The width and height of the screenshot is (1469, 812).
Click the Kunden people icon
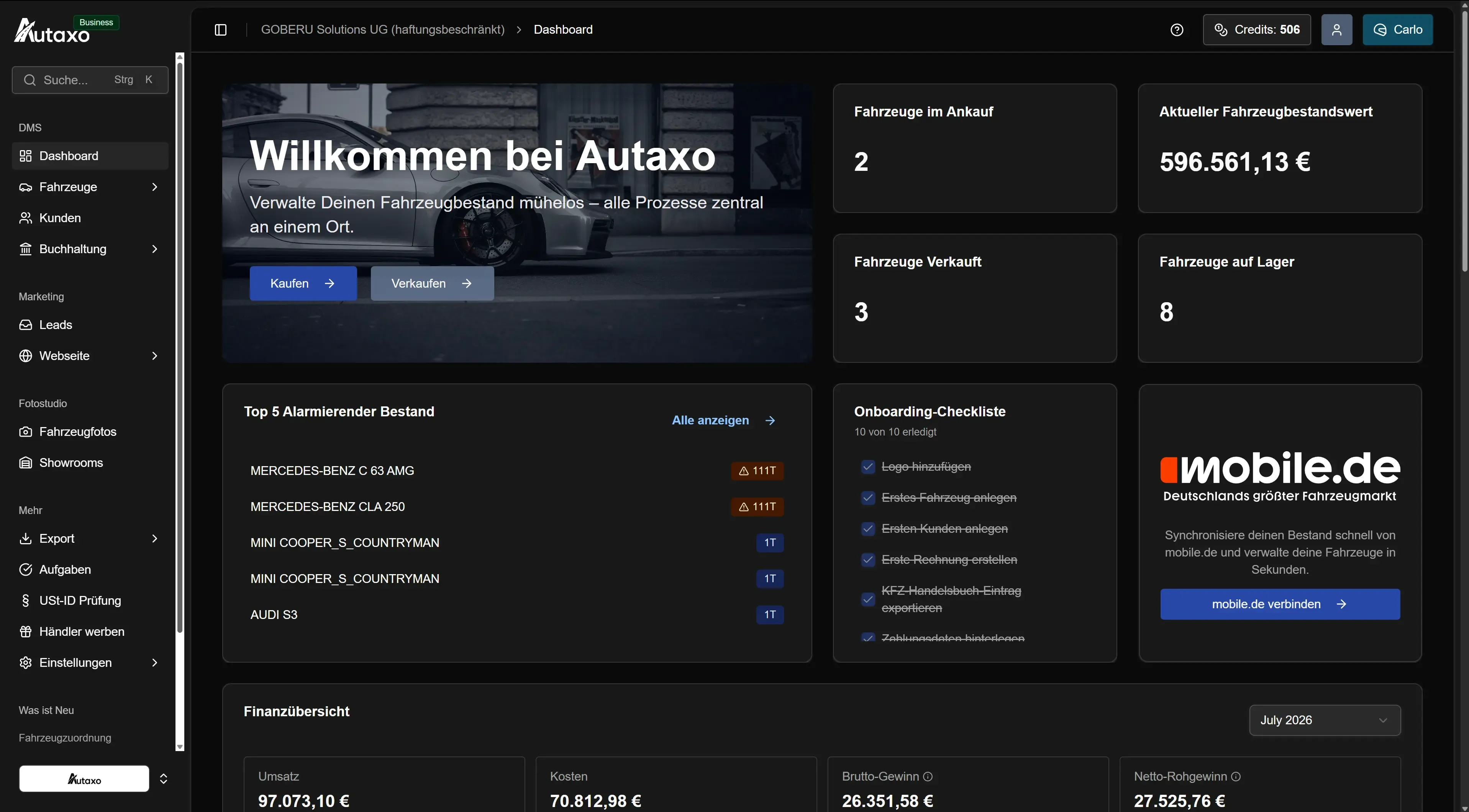pyautogui.click(x=26, y=218)
